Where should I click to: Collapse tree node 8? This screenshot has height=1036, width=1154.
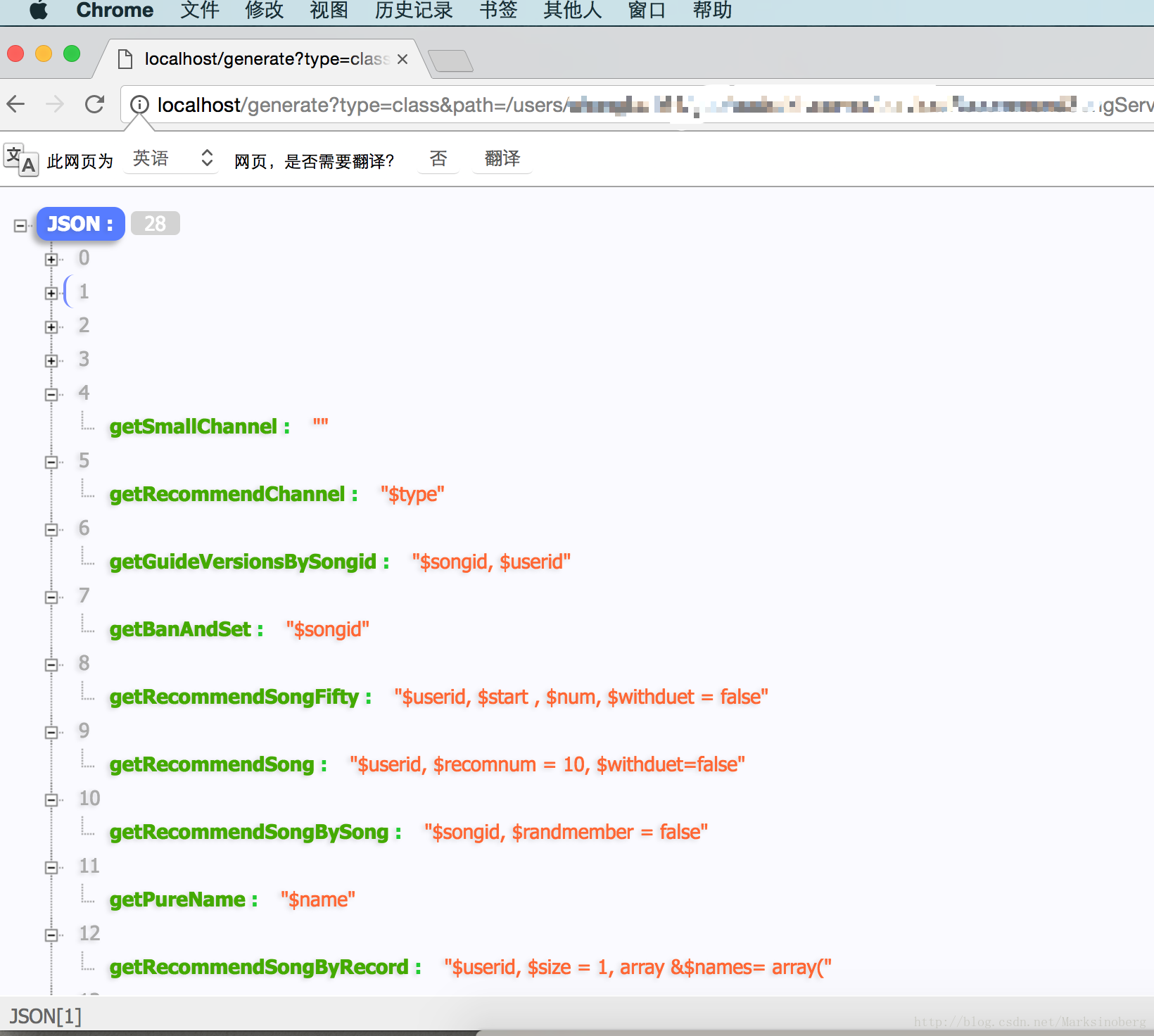51,665
